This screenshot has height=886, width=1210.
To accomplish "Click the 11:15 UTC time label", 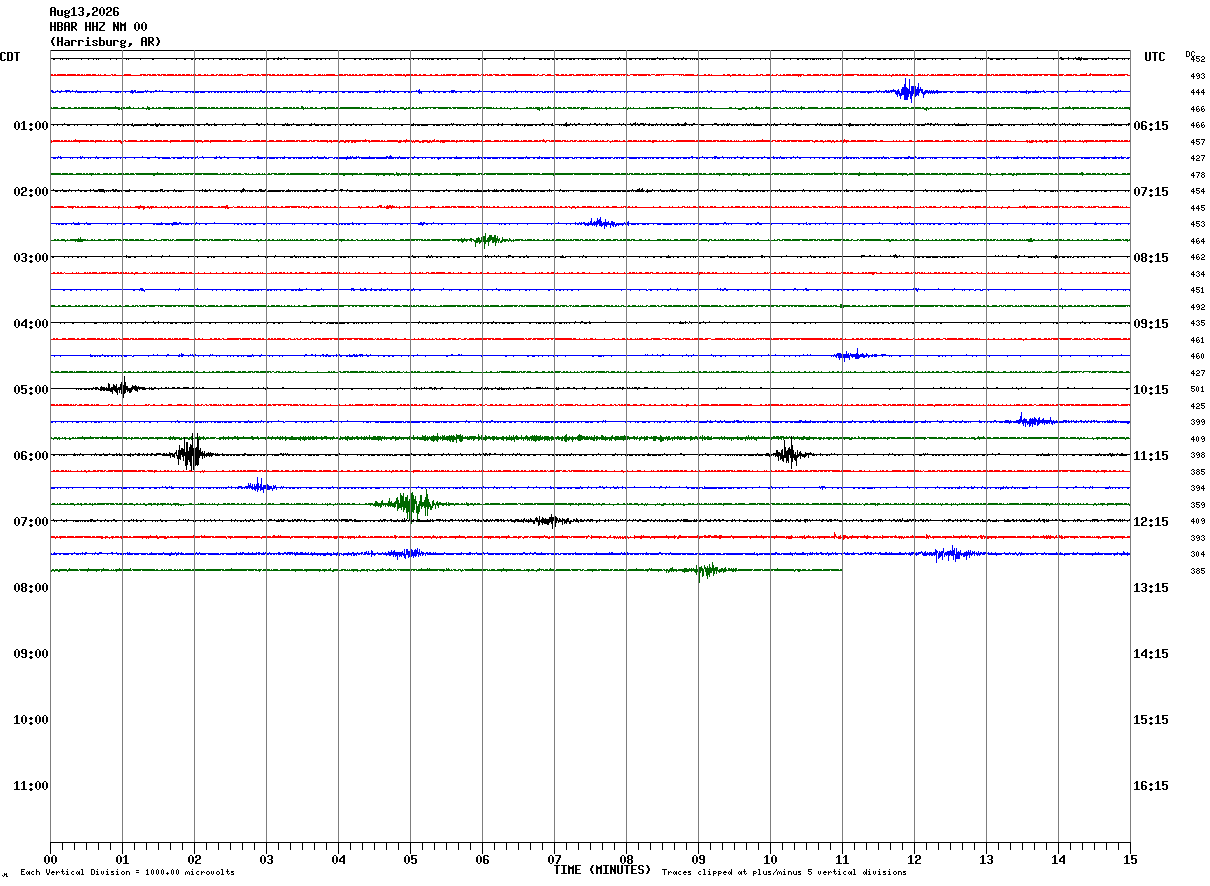I will (x=1151, y=455).
